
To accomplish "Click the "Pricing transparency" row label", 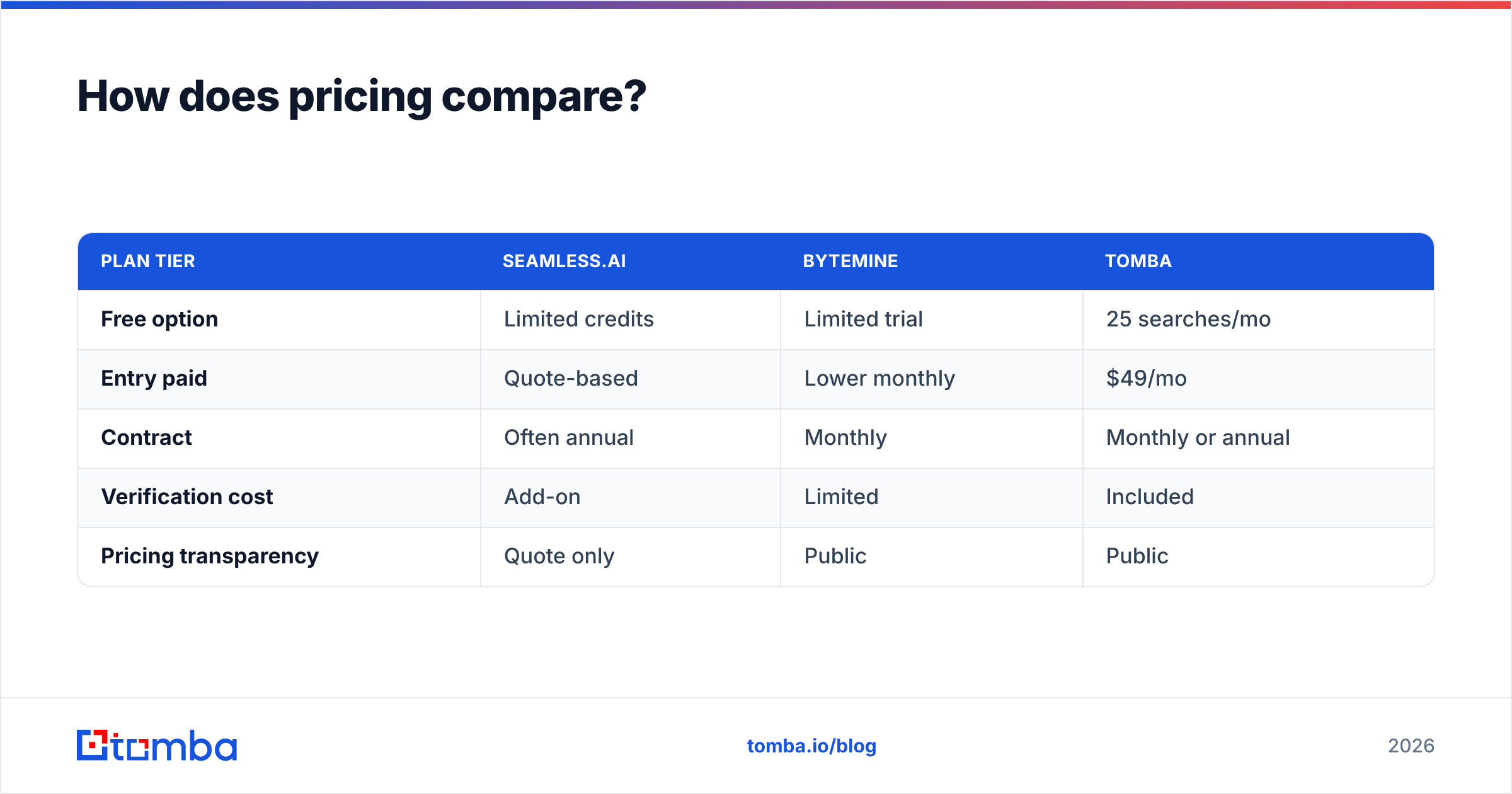I will pyautogui.click(x=210, y=556).
